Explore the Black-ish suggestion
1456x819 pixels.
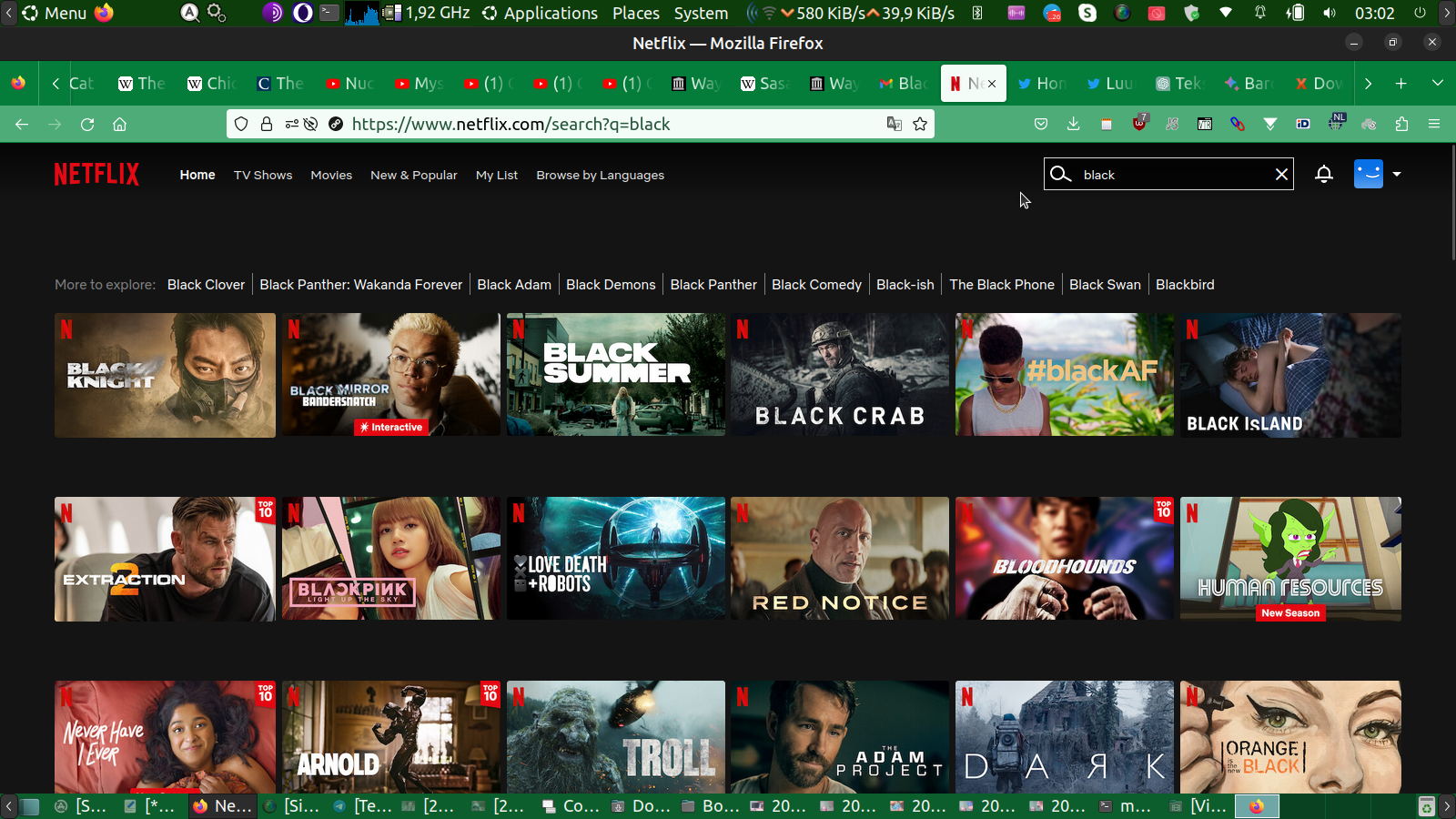pyautogui.click(x=905, y=285)
